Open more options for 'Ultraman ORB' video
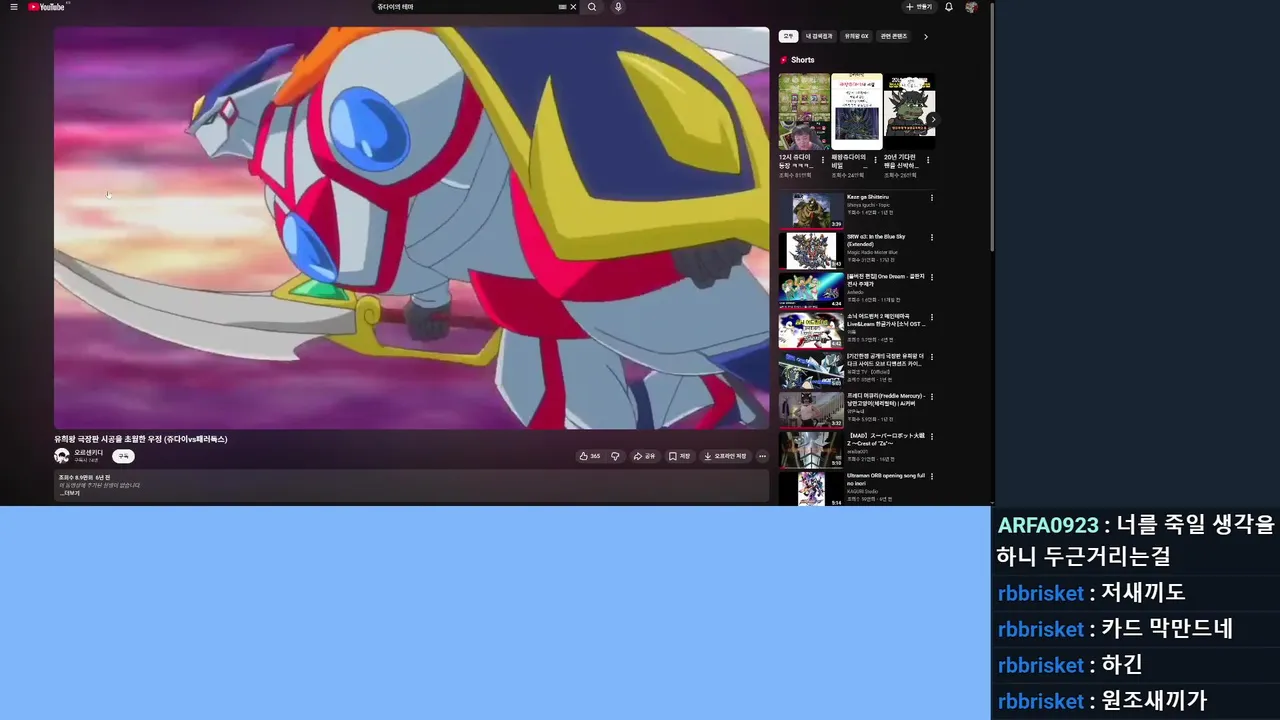1280x720 pixels. 932,475
